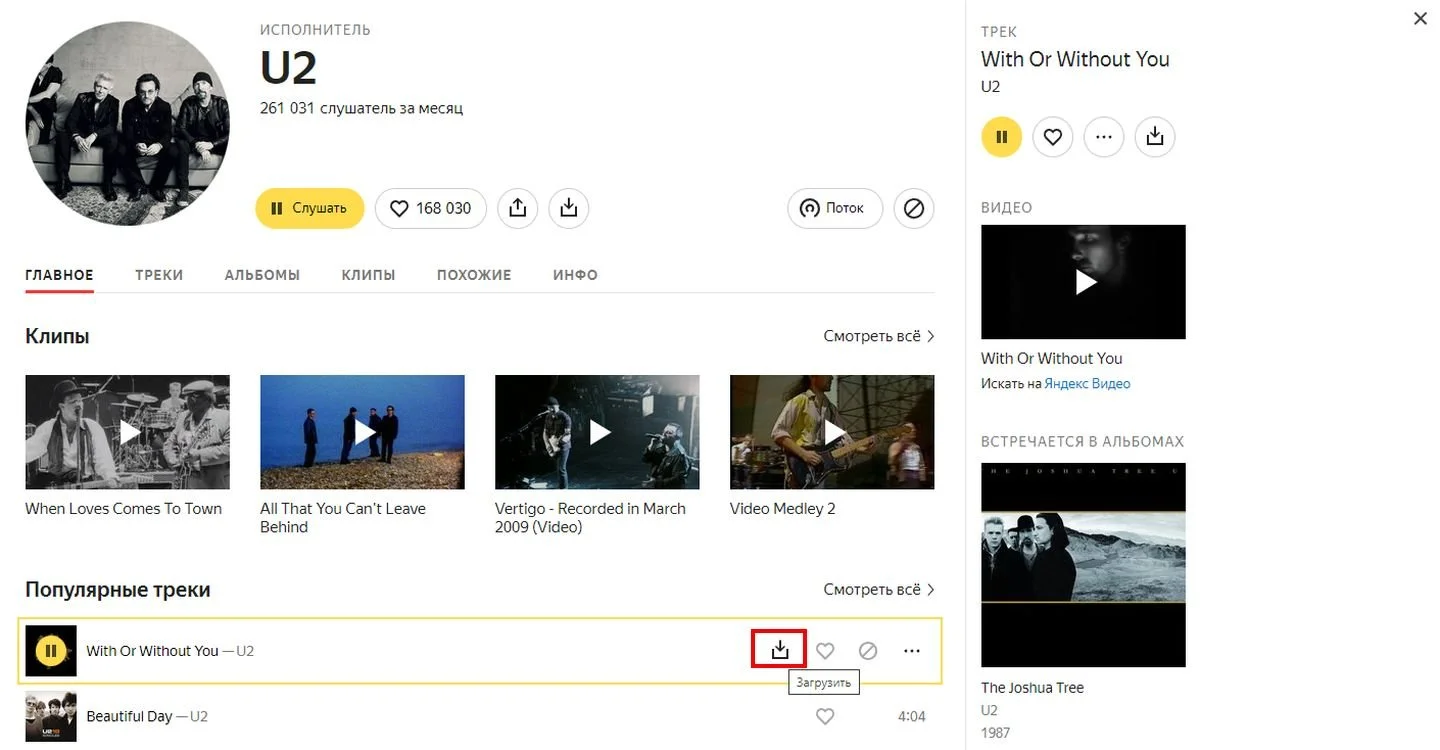This screenshot has height=750, width=1440.
Task: Pause the track in the side panel
Action: coord(1002,137)
